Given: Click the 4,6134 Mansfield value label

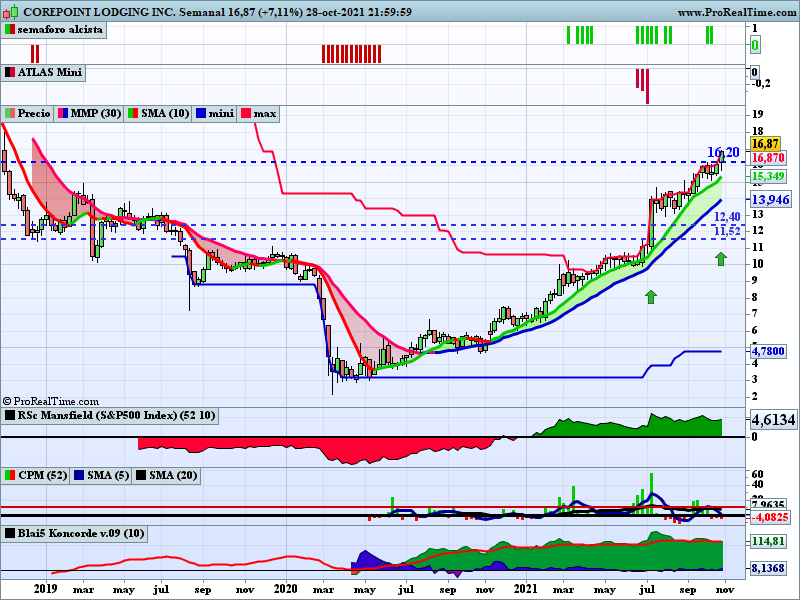Looking at the screenshot, I should [x=773, y=420].
